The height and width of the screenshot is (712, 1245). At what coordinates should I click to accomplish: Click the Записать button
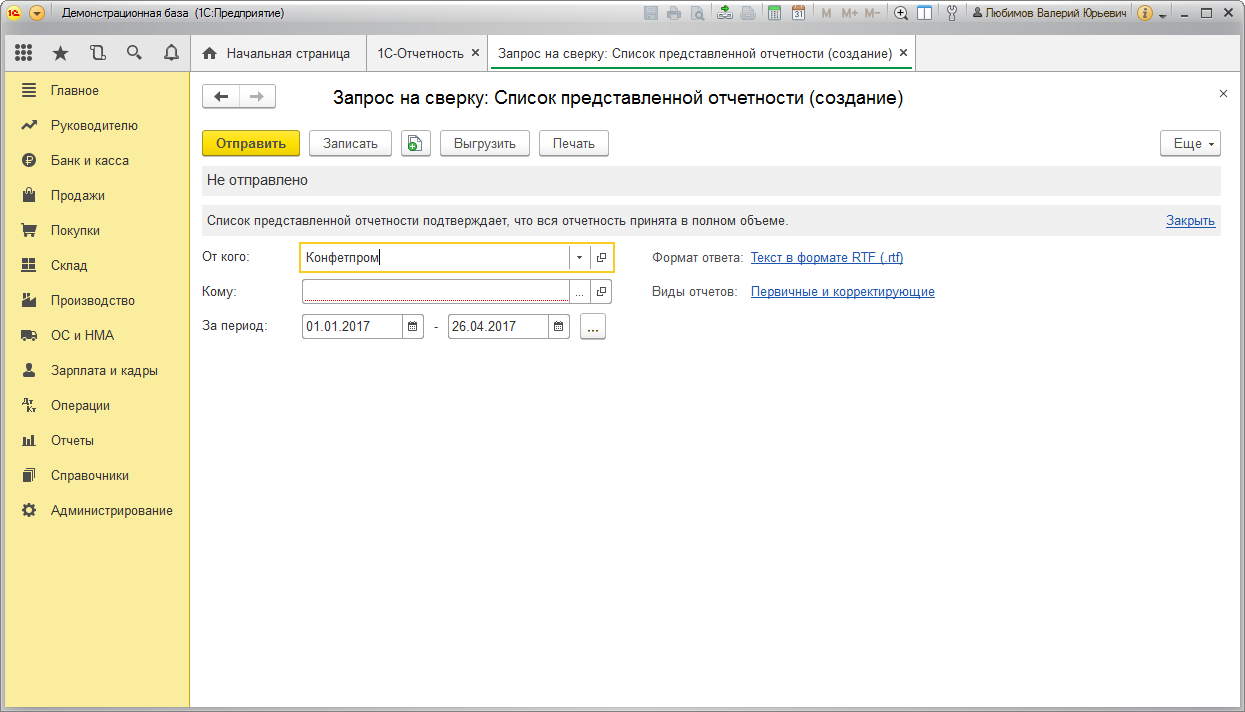click(x=350, y=143)
